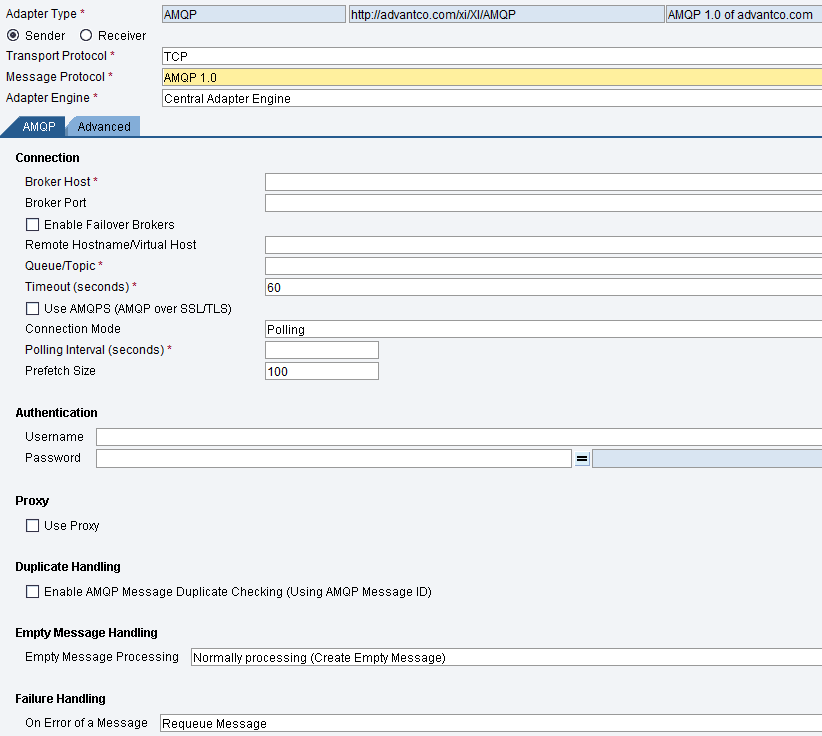The image size is (822, 736).
Task: Open the Transport Protocol dropdown
Action: click(490, 56)
